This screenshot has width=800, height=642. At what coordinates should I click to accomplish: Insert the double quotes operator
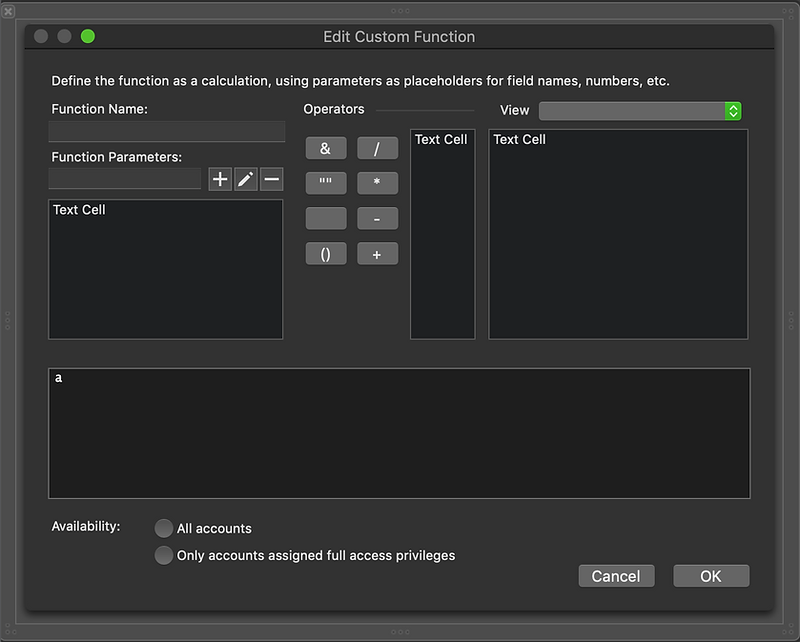point(326,183)
